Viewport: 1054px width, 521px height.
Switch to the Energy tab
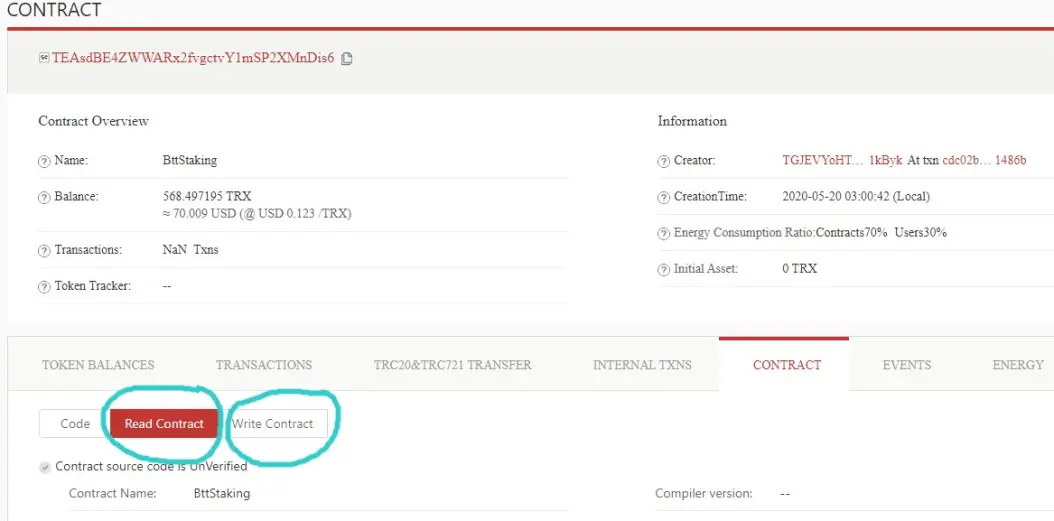(1018, 365)
